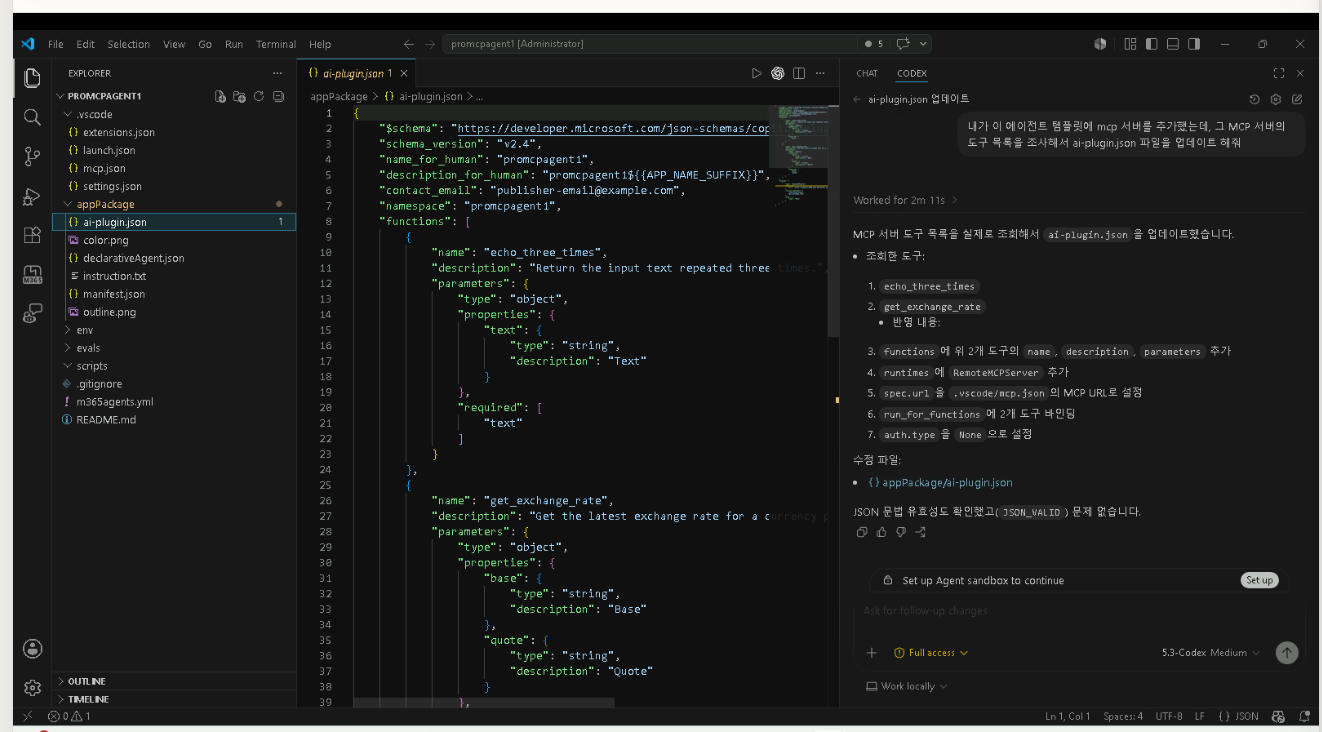
Task: Open the Search view in activity bar
Action: (x=32, y=117)
